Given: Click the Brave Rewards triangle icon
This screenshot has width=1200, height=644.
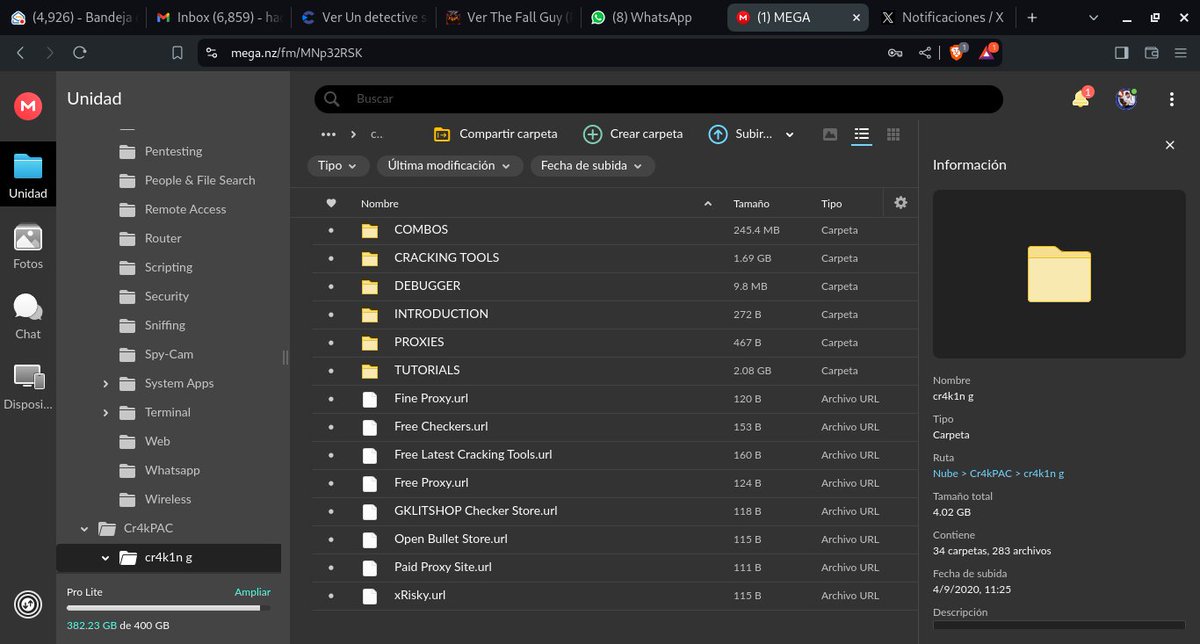Looking at the screenshot, I should 987,52.
